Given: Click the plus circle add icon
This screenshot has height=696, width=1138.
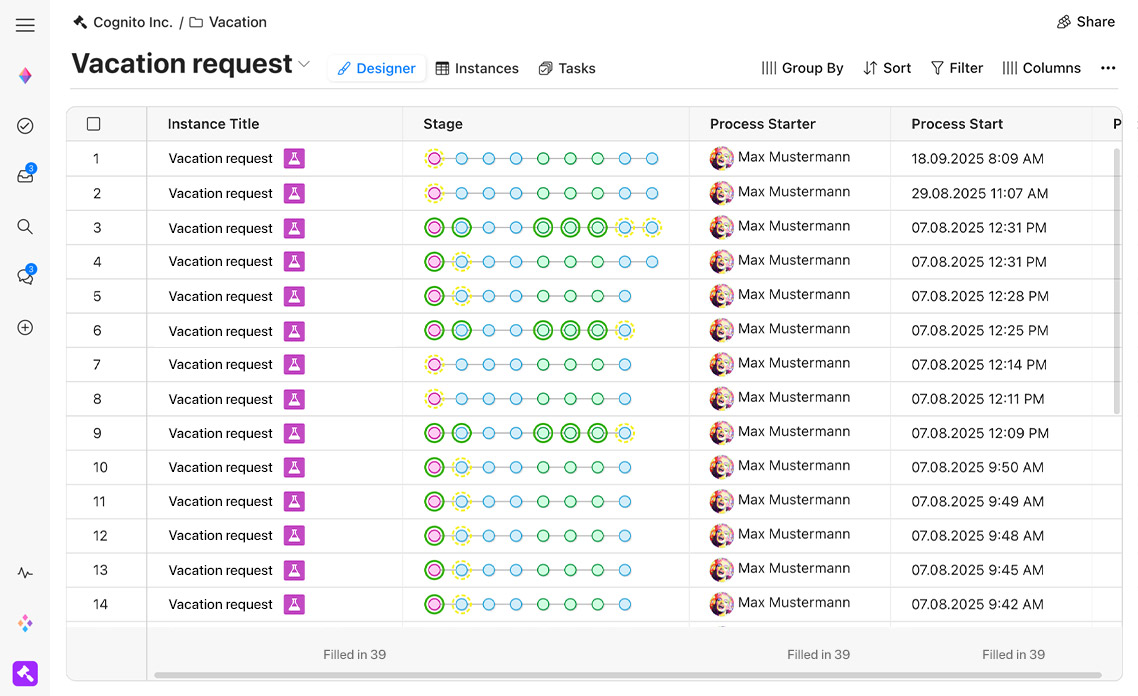Looking at the screenshot, I should tap(25, 327).
